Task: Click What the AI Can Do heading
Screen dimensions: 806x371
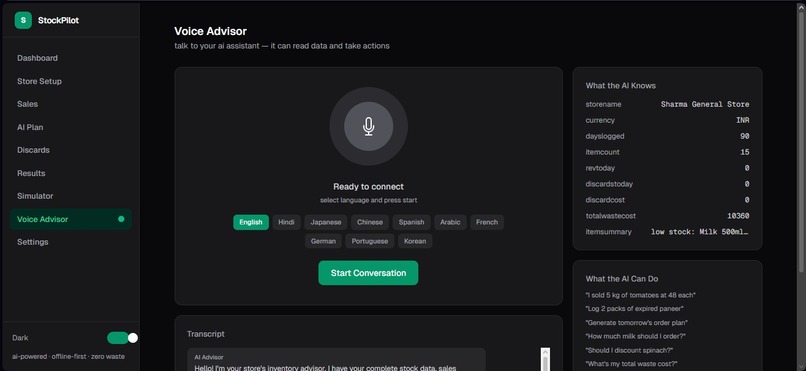Action: (x=621, y=279)
